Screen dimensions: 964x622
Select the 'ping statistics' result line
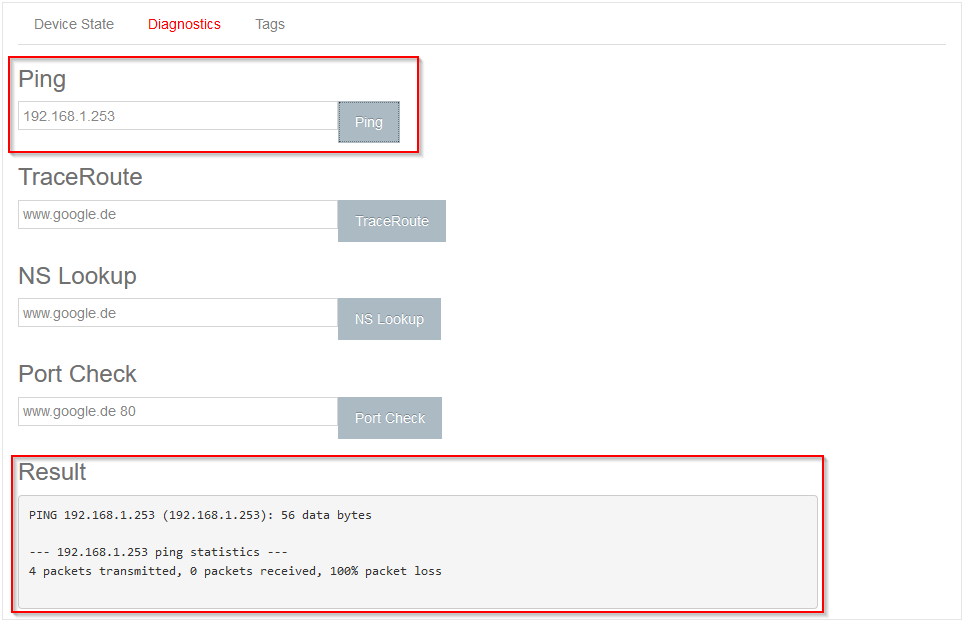pos(158,552)
